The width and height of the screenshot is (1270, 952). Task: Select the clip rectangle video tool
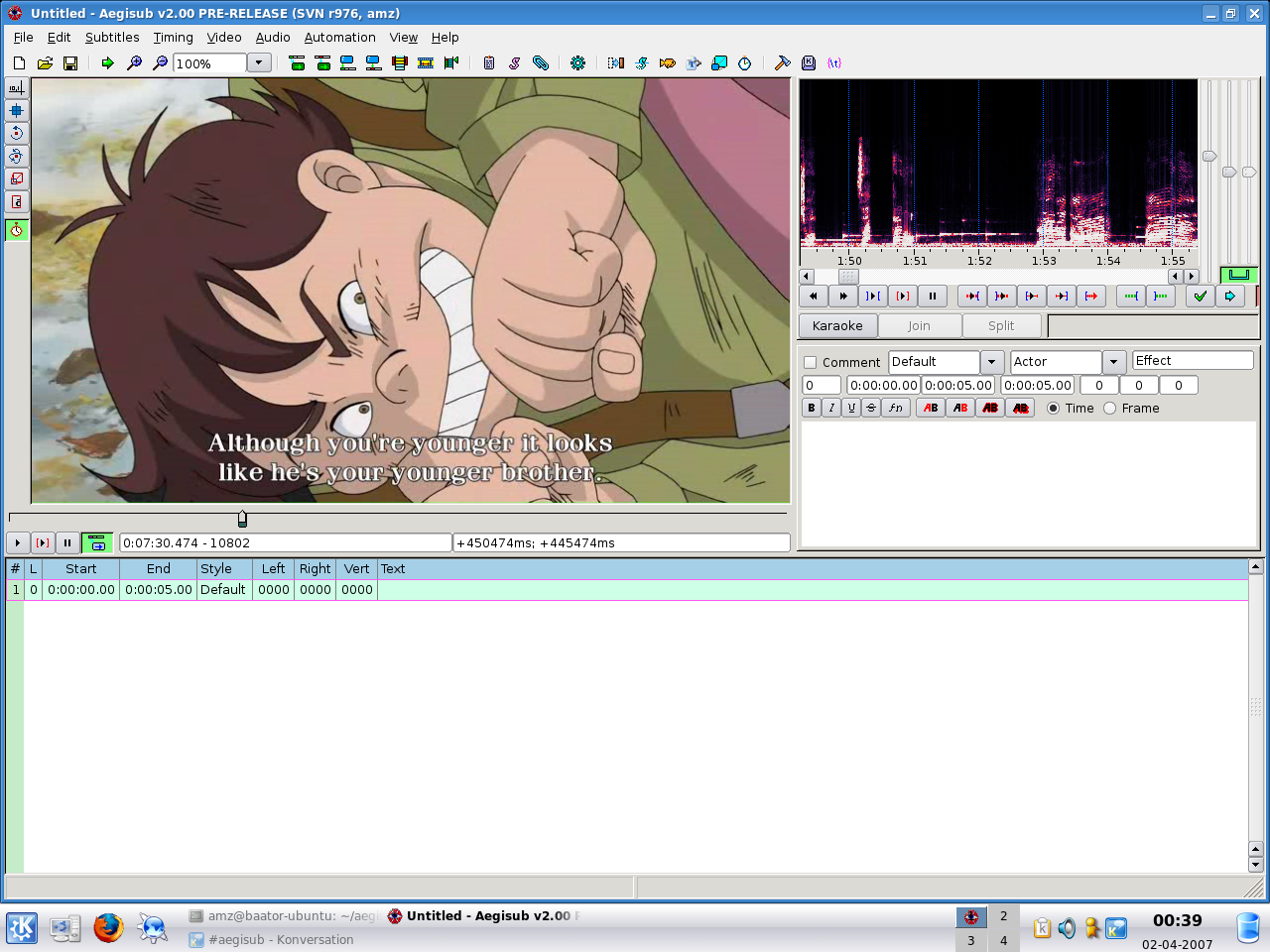pos(16,201)
